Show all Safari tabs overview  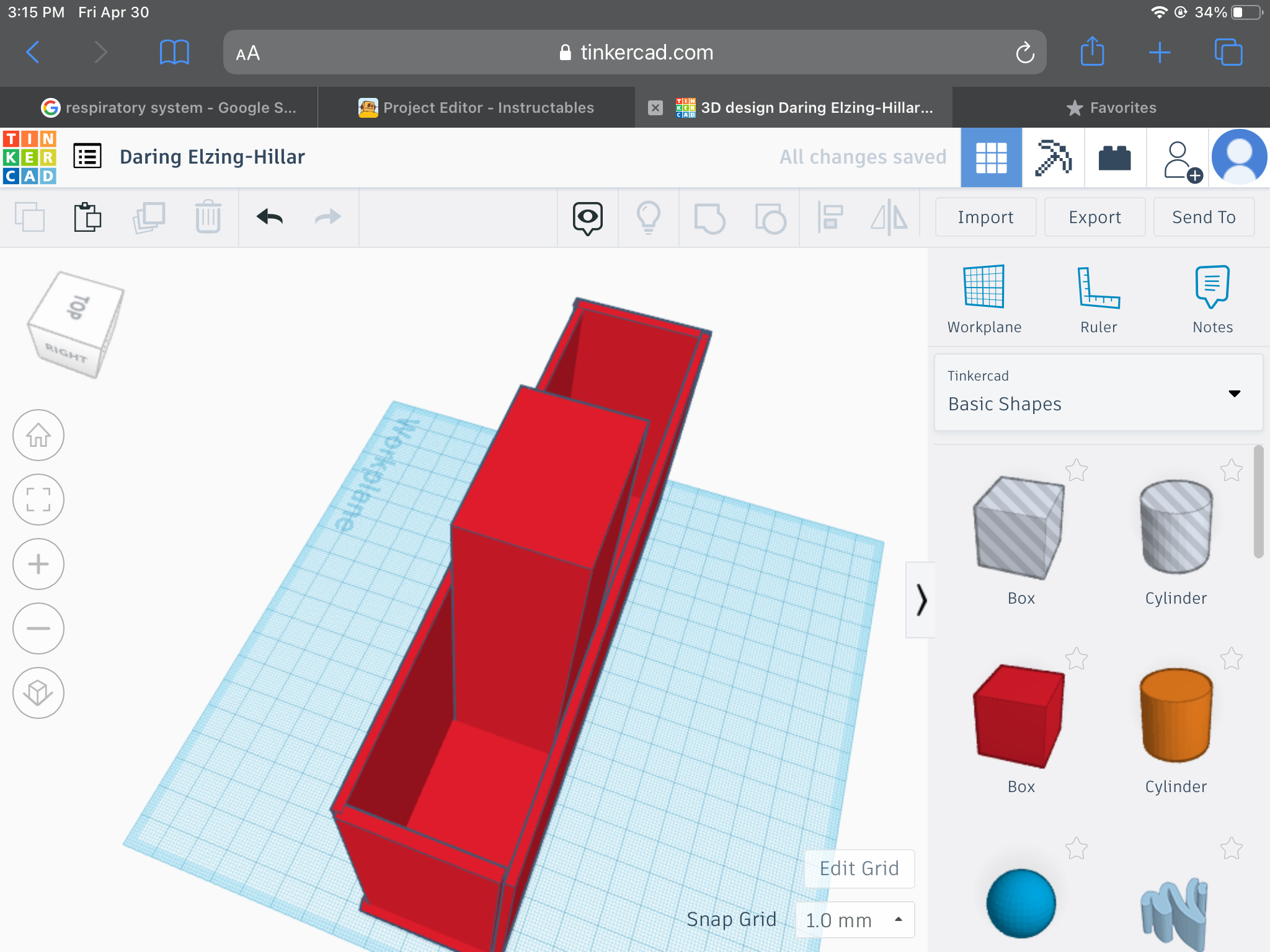click(x=1228, y=52)
